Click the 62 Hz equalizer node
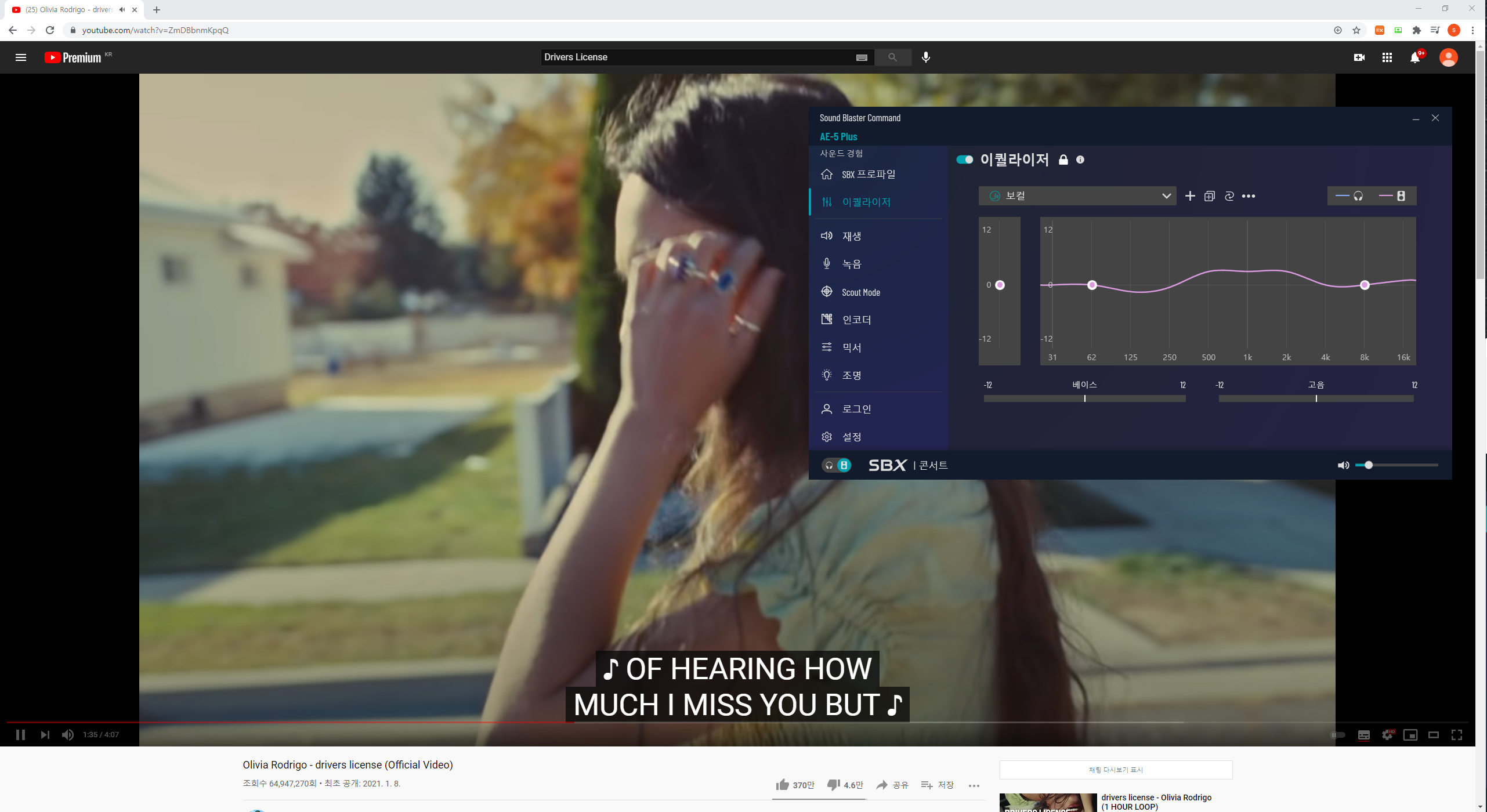 tap(1092, 285)
